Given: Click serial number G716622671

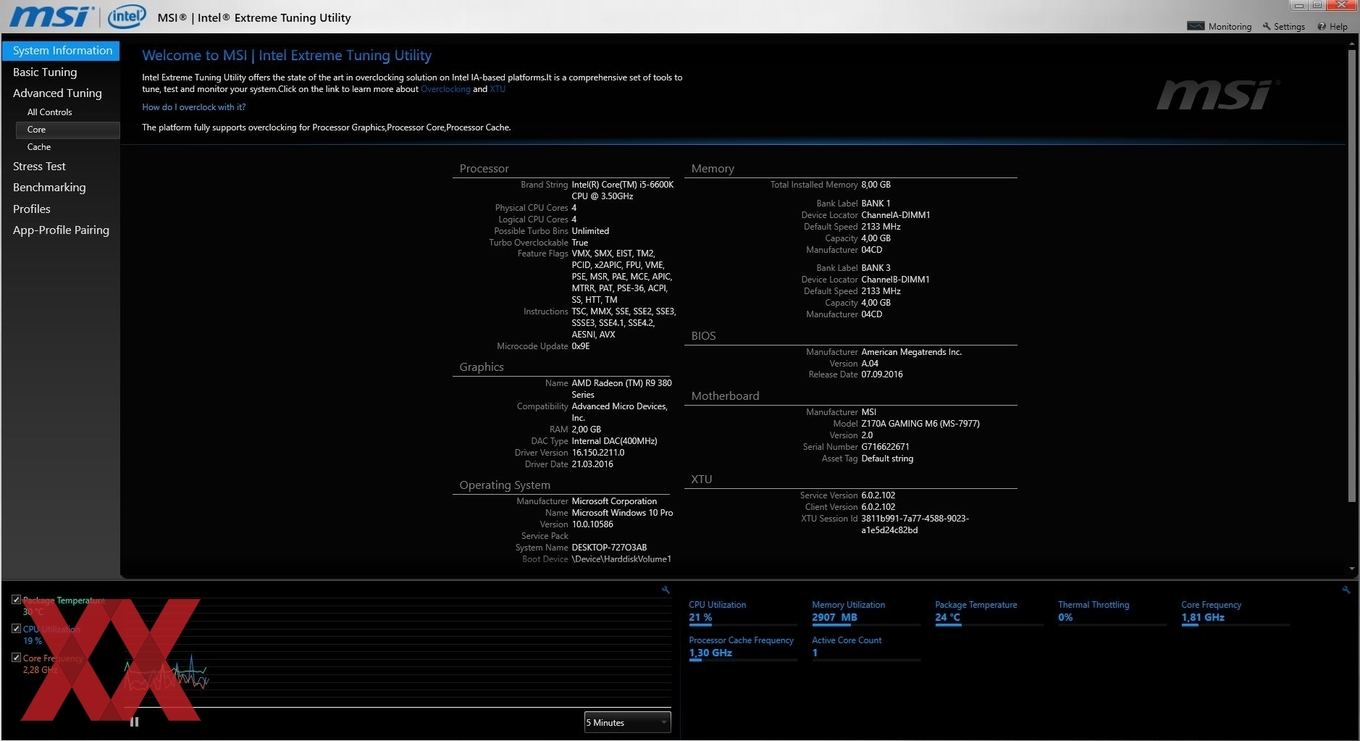Looking at the screenshot, I should point(885,447).
